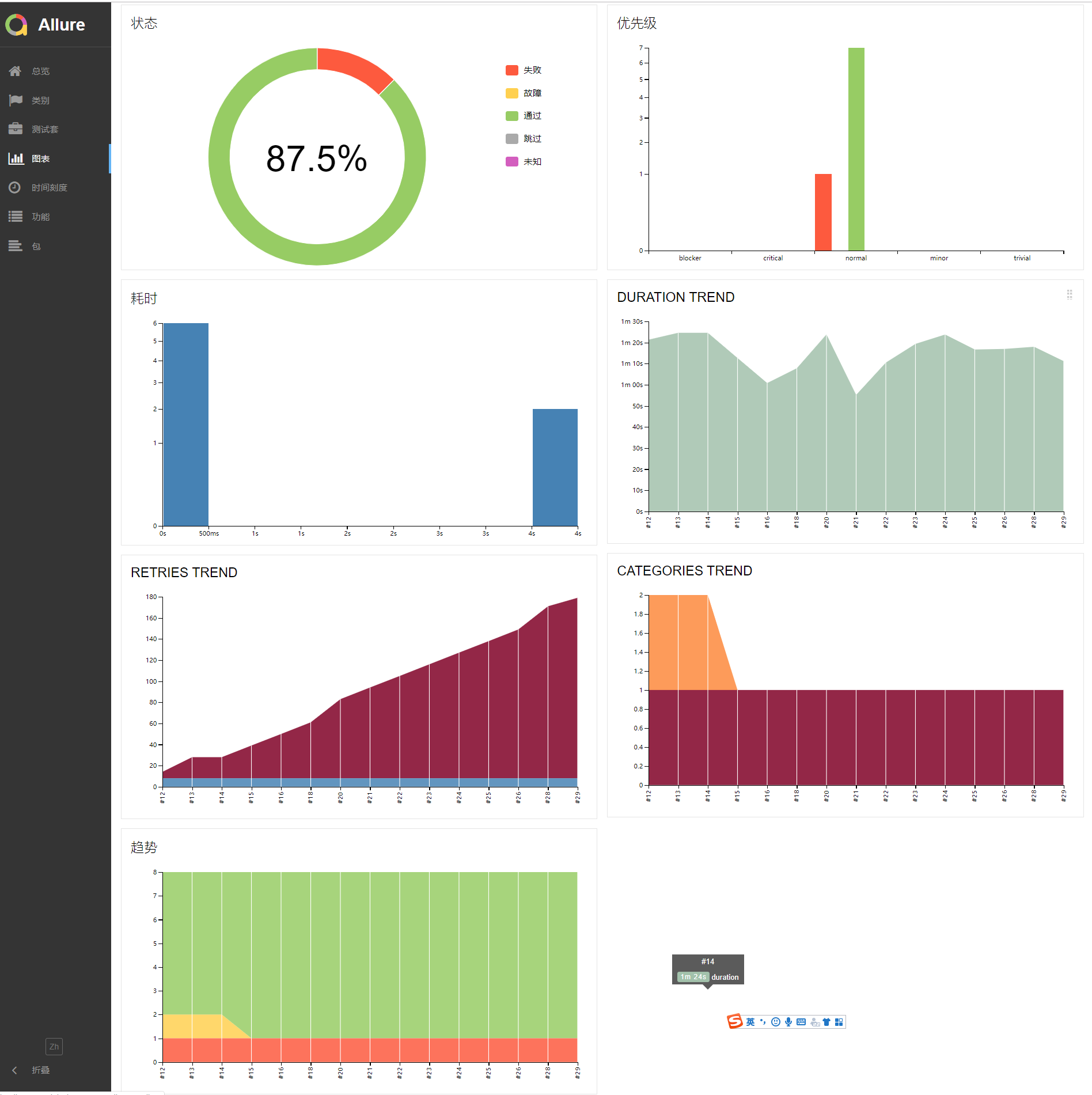Viewport: 1092px width, 1095px height.
Task: Select the 时间刻度 menu label
Action: click(x=50, y=188)
